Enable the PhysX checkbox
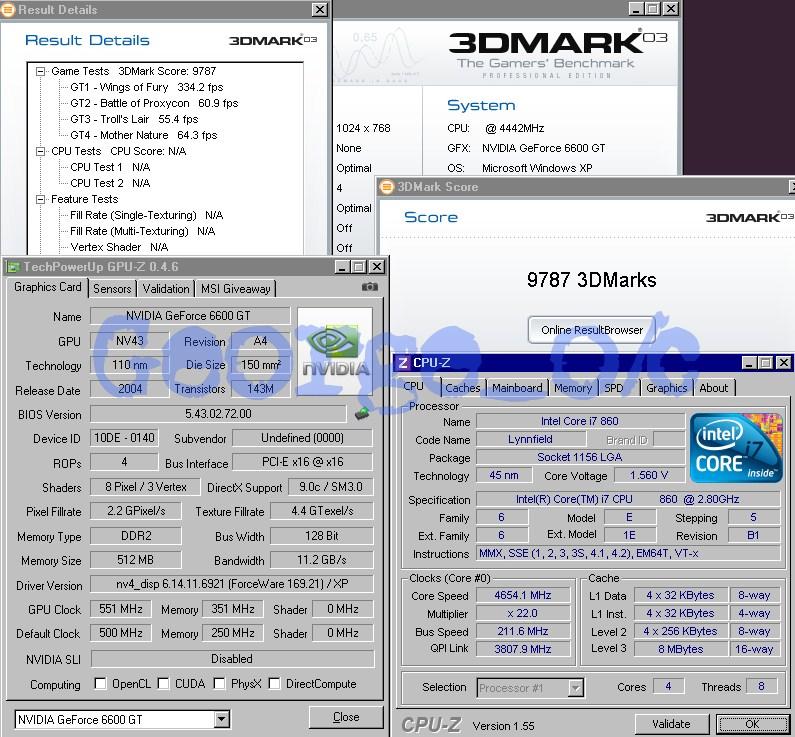The image size is (795, 737). point(220,684)
